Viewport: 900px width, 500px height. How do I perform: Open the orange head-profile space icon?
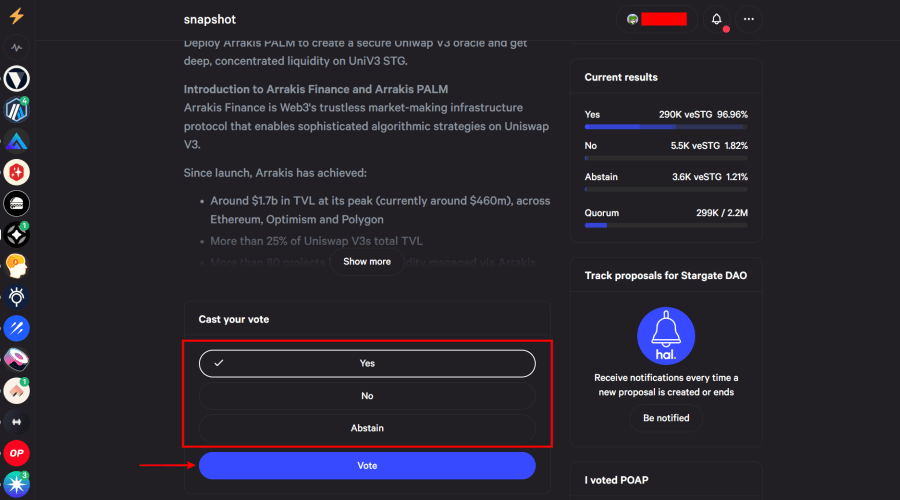17,266
